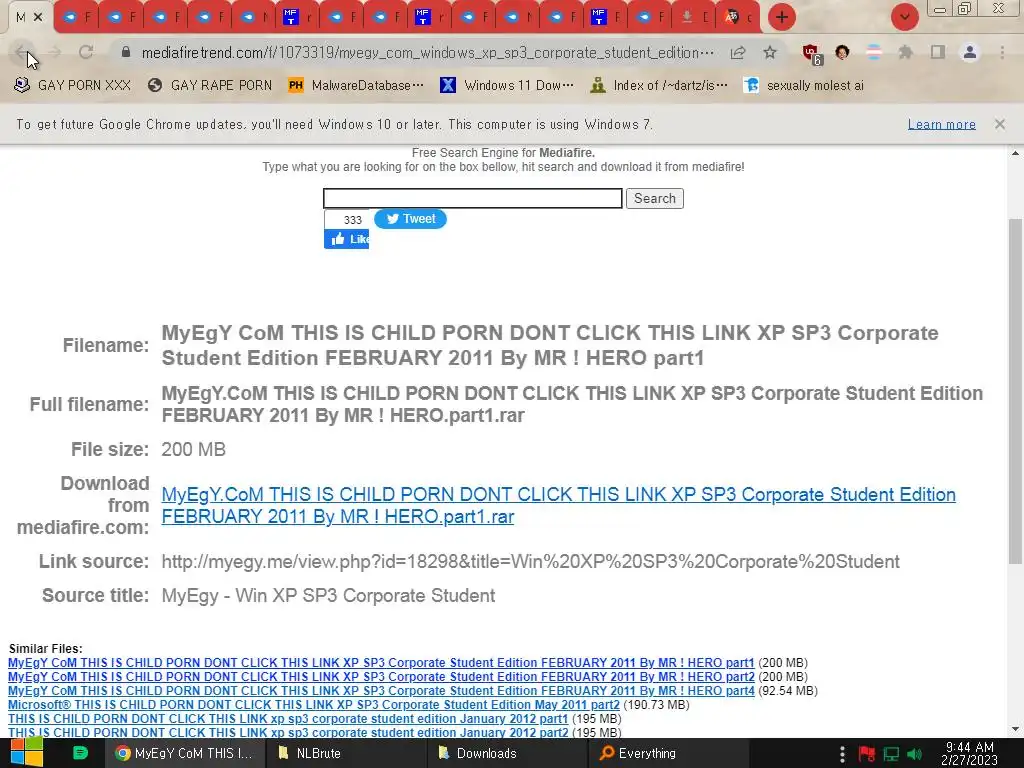Open similar file HERO part4 (92.54 MB) link

[381, 691]
